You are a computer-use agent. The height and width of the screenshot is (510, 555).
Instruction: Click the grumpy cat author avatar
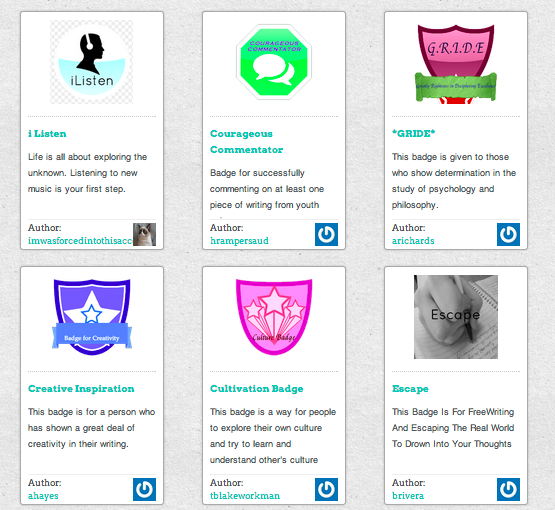[x=144, y=234]
